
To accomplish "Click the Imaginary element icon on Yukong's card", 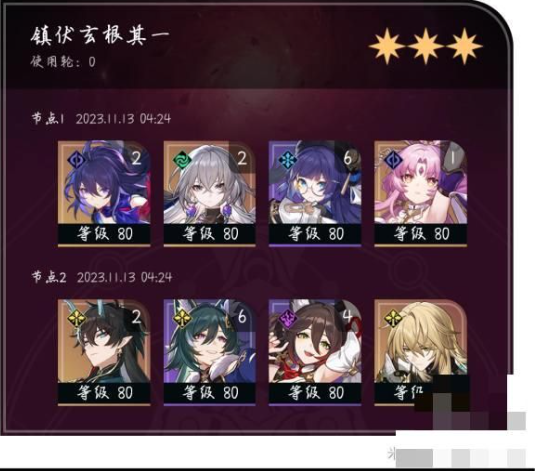I will tap(181, 318).
